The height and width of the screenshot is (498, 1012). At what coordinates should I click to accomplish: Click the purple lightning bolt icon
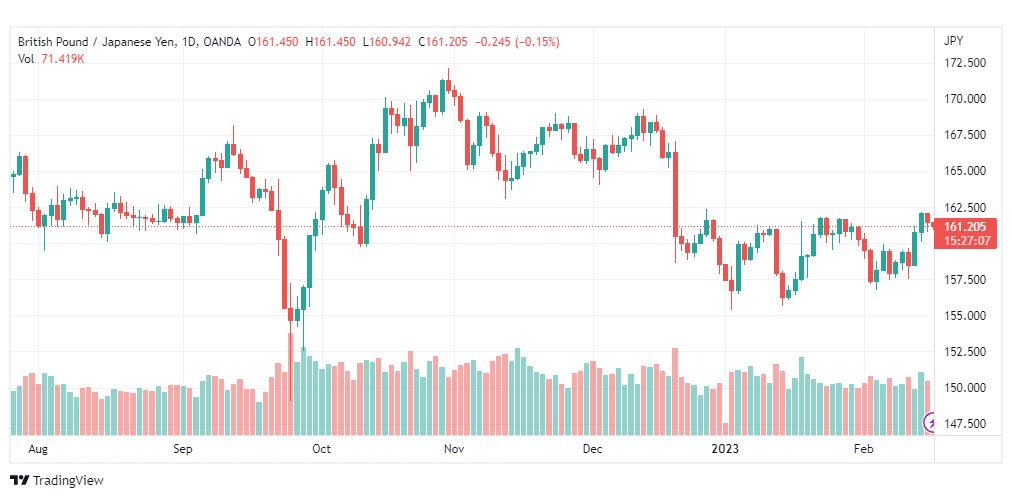tap(932, 423)
